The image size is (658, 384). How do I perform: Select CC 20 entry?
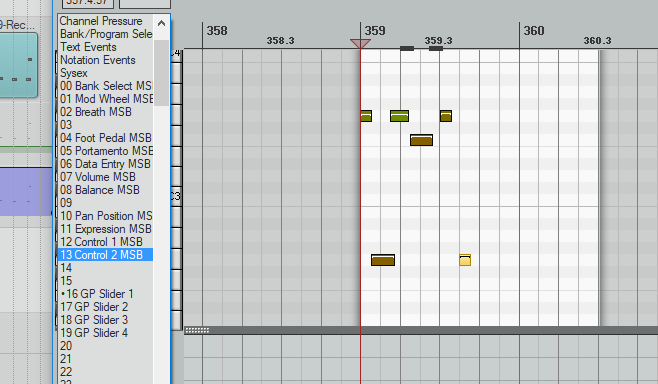point(105,346)
